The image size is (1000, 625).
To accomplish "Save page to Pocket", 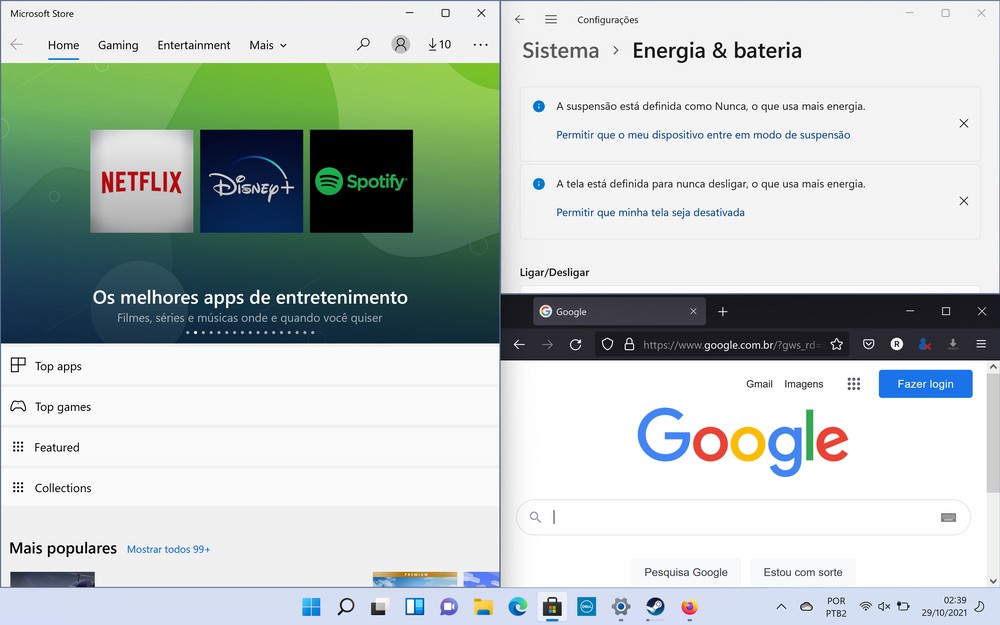I will pos(869,344).
